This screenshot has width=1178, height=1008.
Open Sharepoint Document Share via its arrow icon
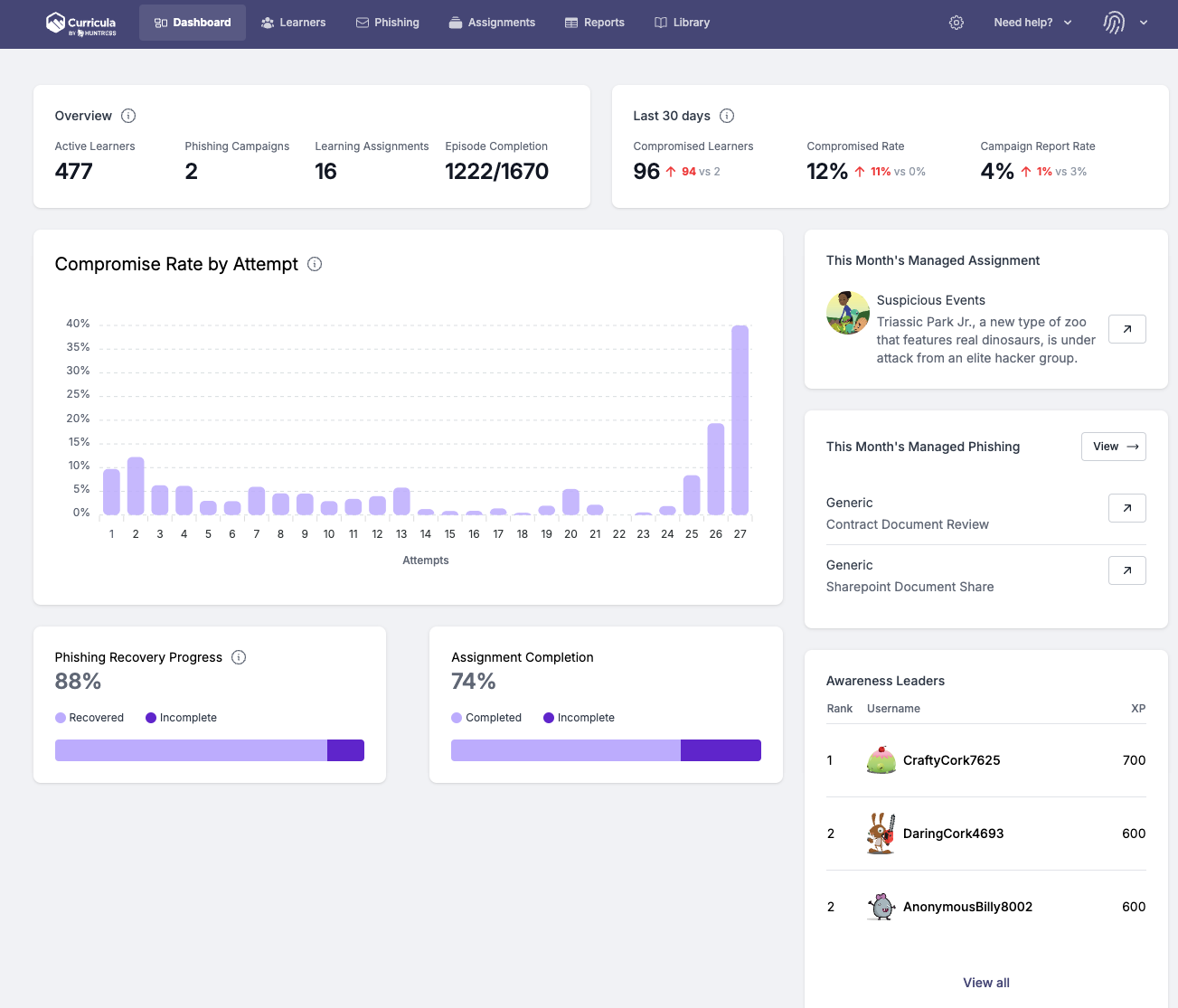(1126, 570)
